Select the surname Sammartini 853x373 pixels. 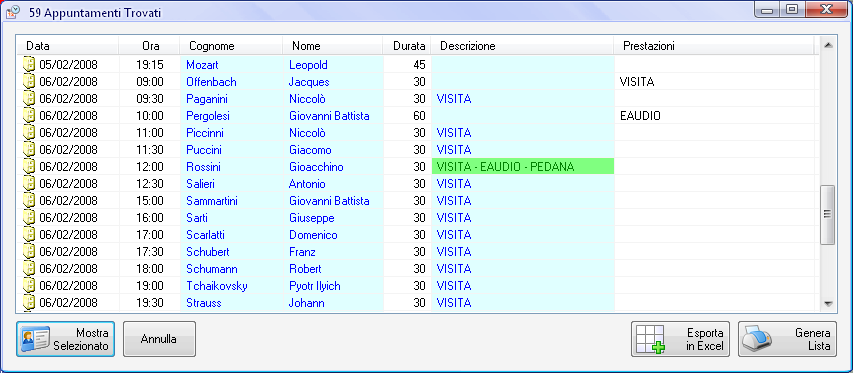pyautogui.click(x=212, y=201)
